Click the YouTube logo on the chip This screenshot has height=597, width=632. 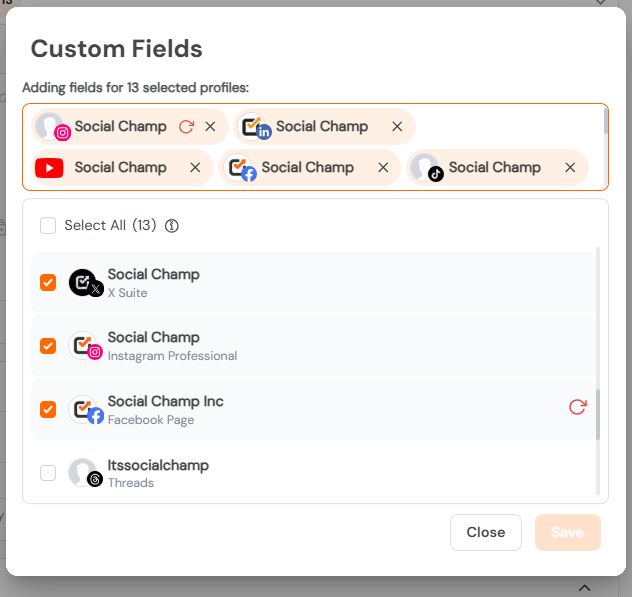(49, 168)
